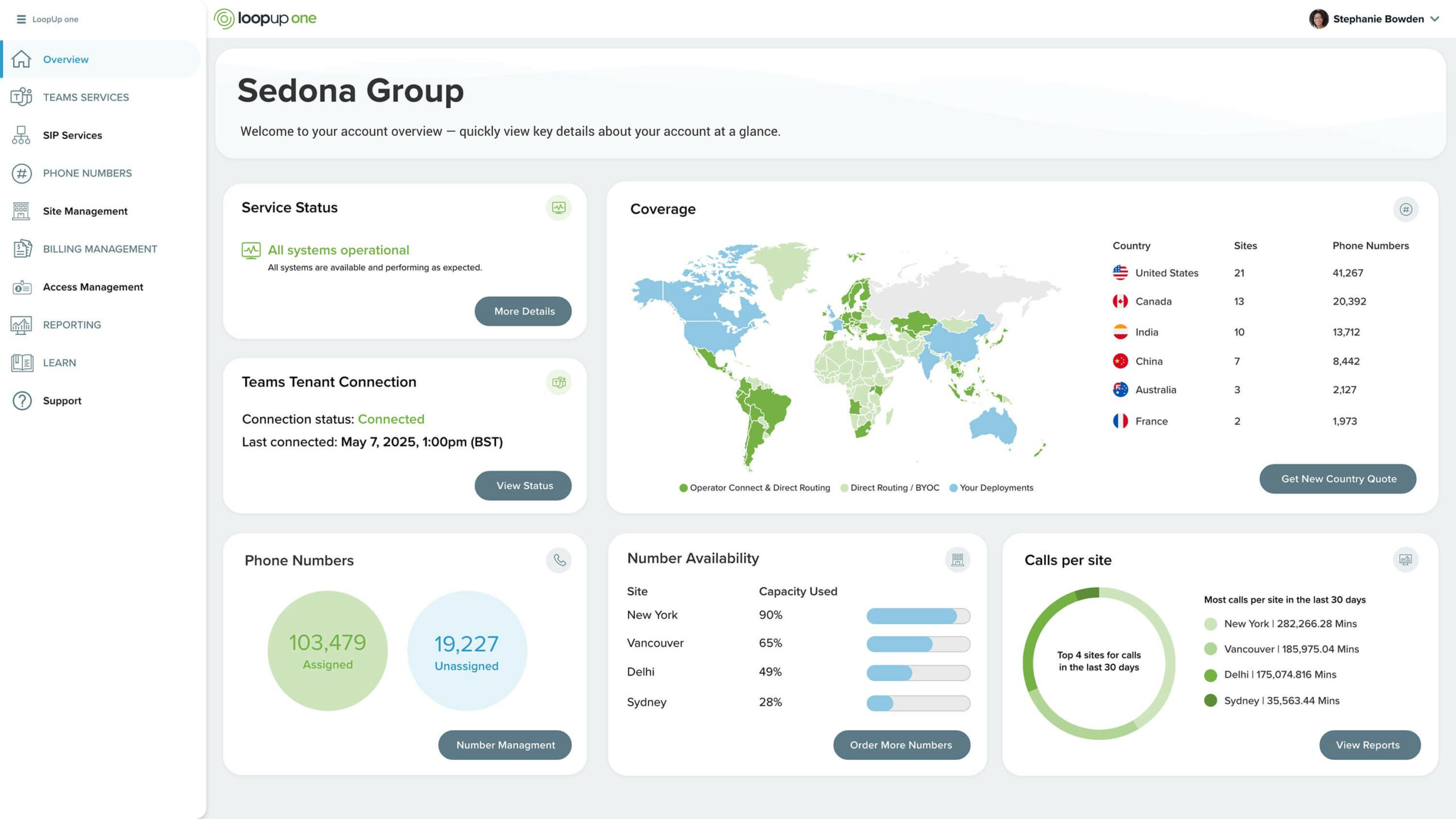Image resolution: width=1456 pixels, height=819 pixels.
Task: Click New York capacity progress bar
Action: 919,616
